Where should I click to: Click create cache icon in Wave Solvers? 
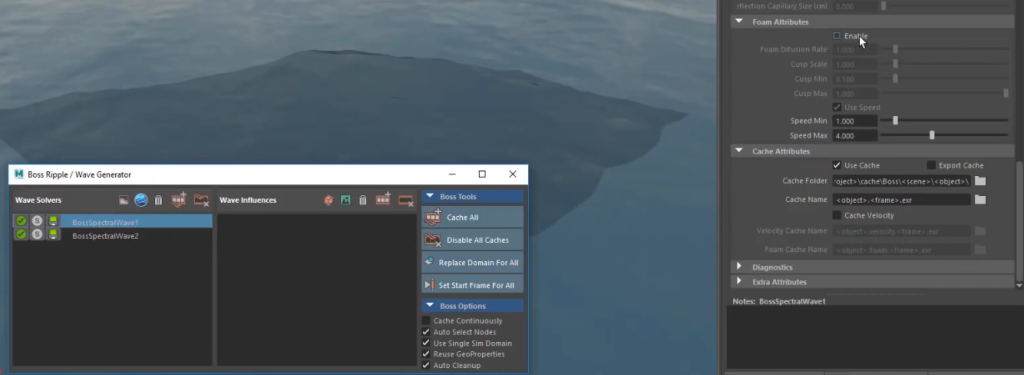click(x=178, y=200)
